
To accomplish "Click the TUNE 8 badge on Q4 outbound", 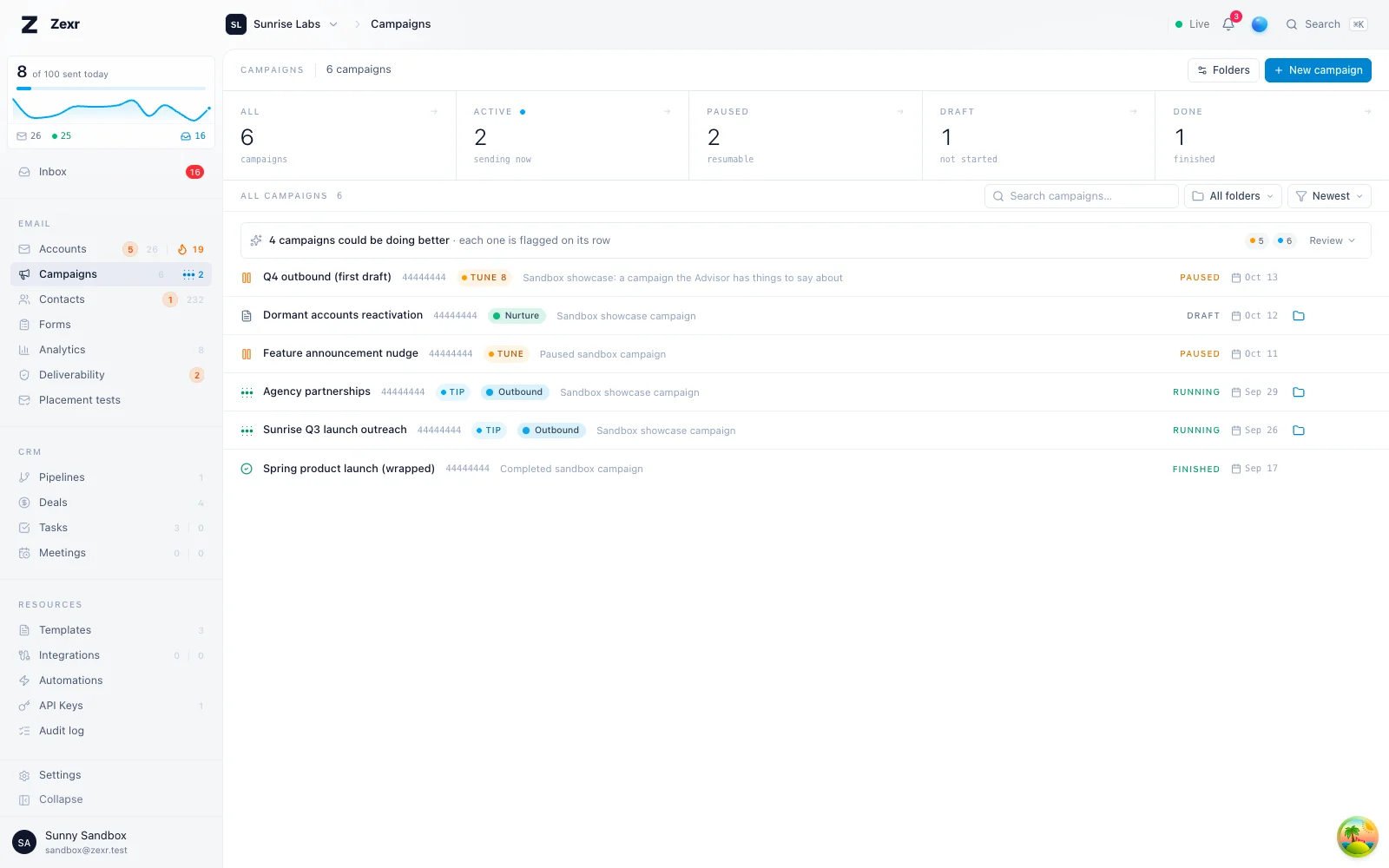I will (484, 278).
